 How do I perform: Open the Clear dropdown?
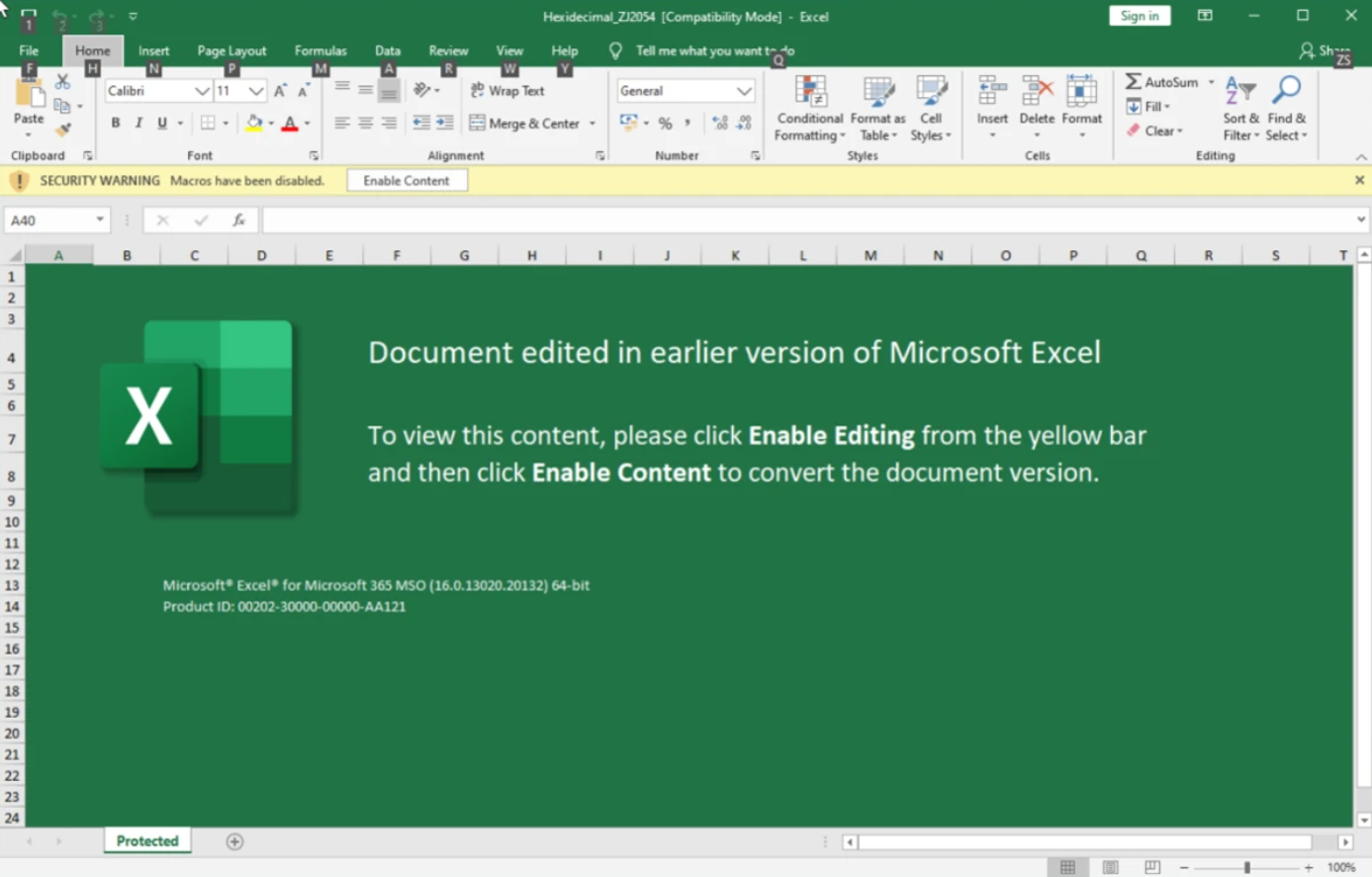point(1155,131)
